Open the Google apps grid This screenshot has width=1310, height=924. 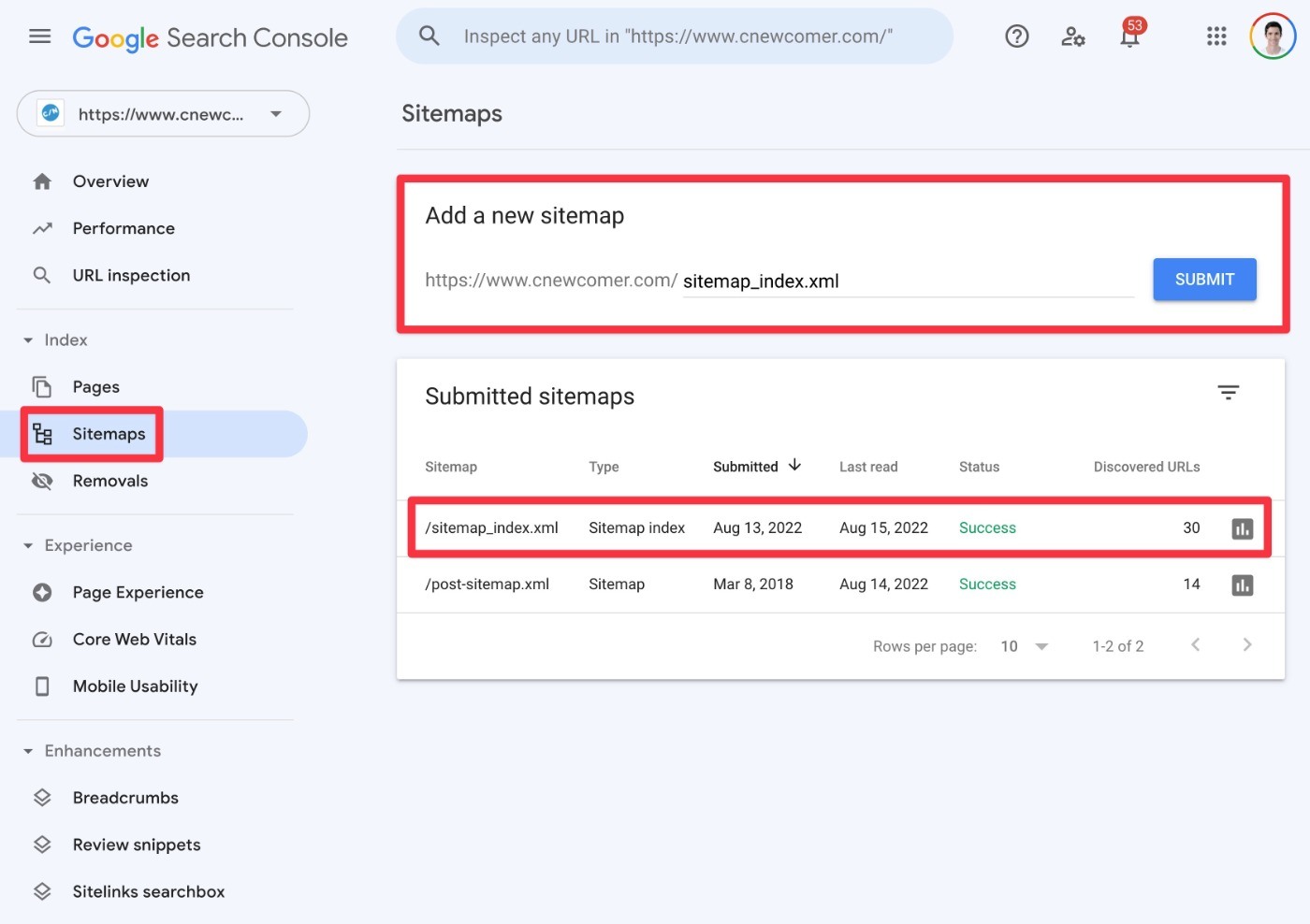[x=1216, y=36]
